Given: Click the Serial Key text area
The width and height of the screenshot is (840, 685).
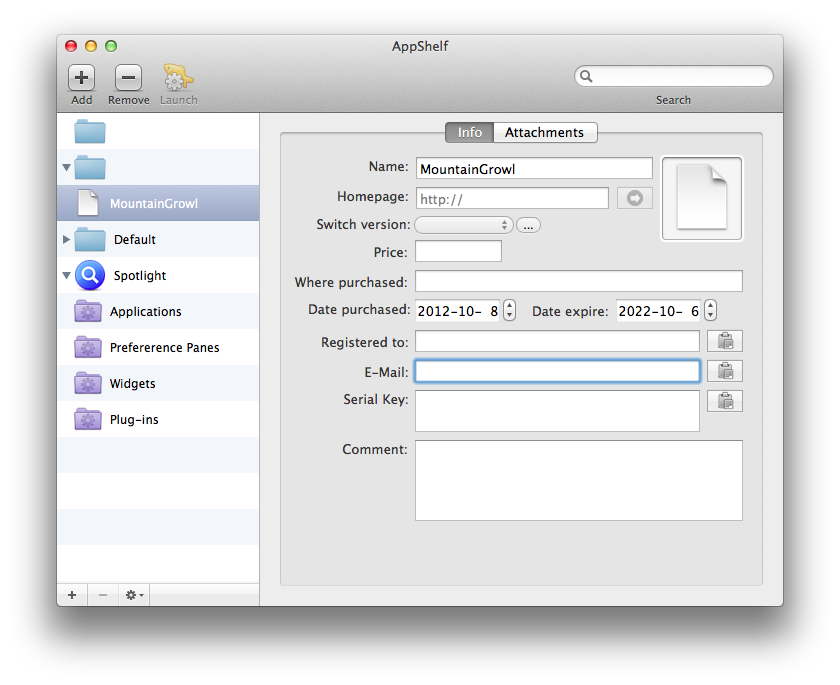Looking at the screenshot, I should click(x=557, y=411).
